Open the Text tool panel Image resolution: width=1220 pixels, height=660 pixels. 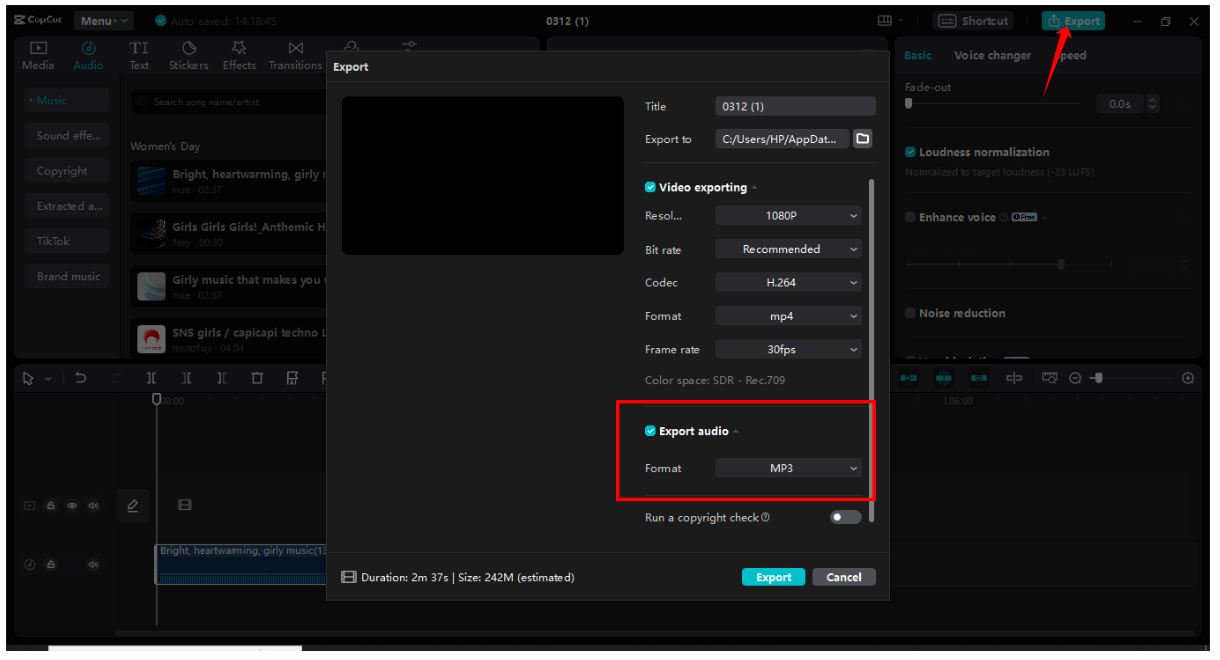[139, 56]
